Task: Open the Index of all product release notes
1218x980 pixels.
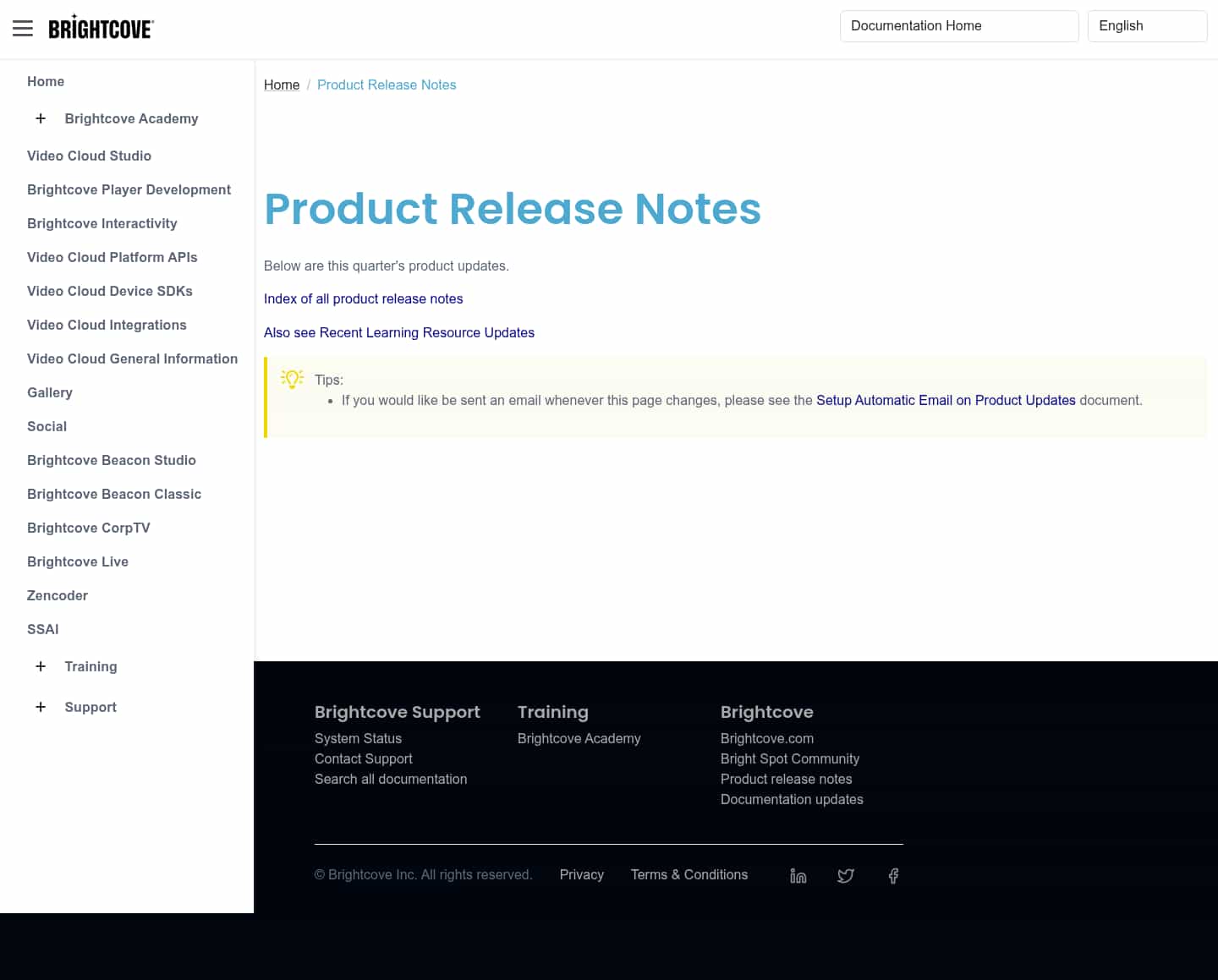Action: pos(363,298)
